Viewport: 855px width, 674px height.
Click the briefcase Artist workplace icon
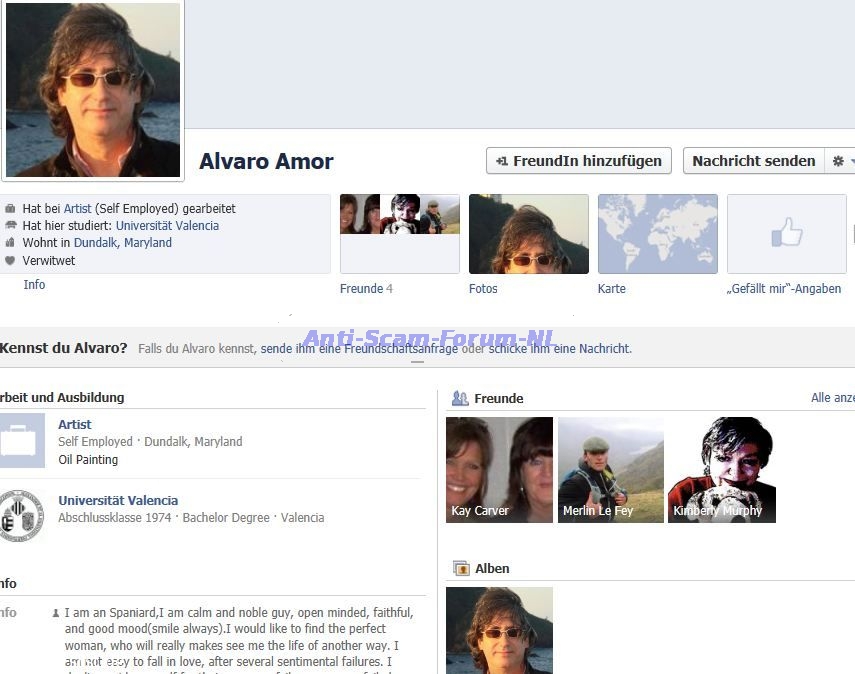(x=20, y=440)
